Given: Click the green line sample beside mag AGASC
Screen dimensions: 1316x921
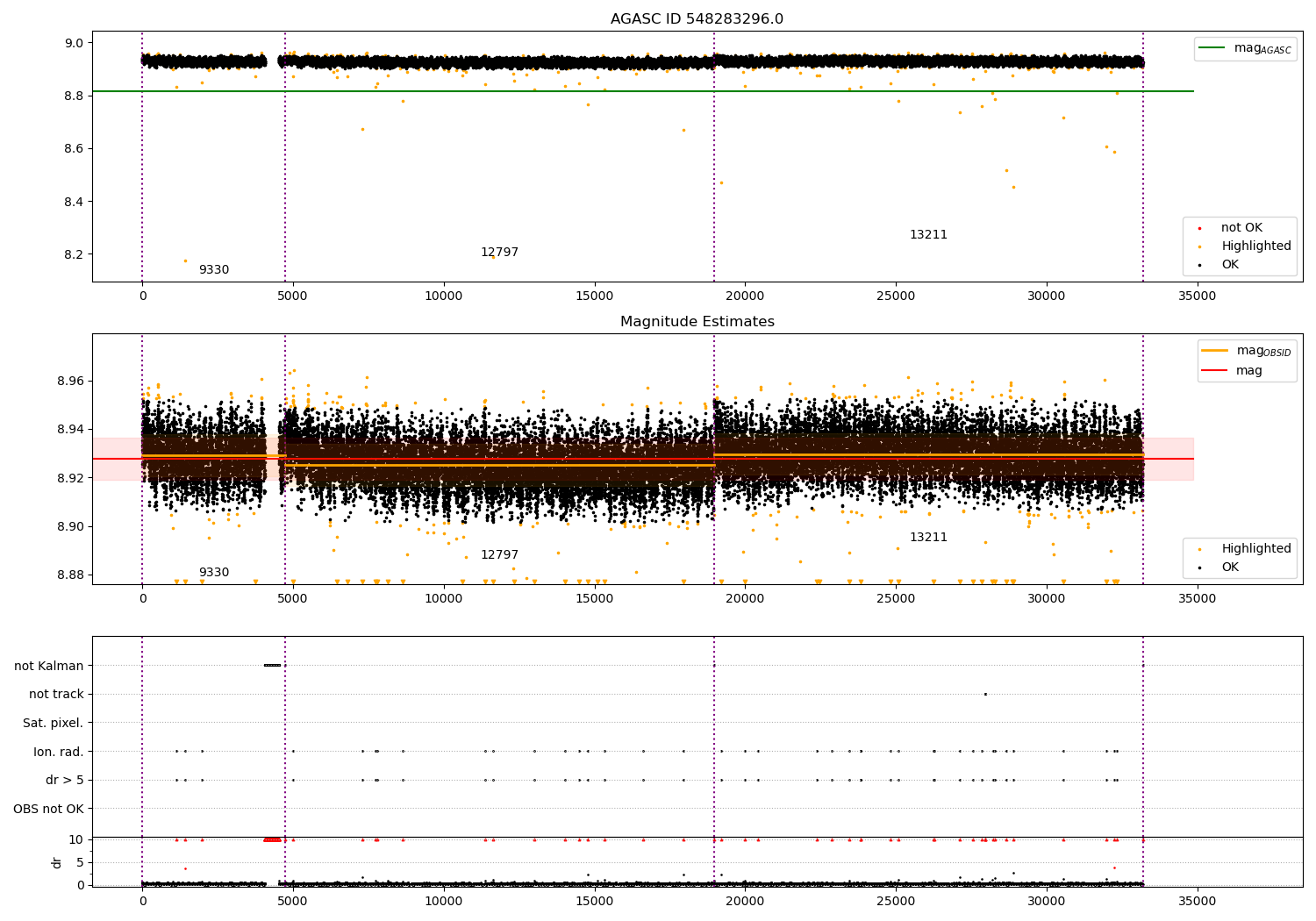Looking at the screenshot, I should 1212,48.
